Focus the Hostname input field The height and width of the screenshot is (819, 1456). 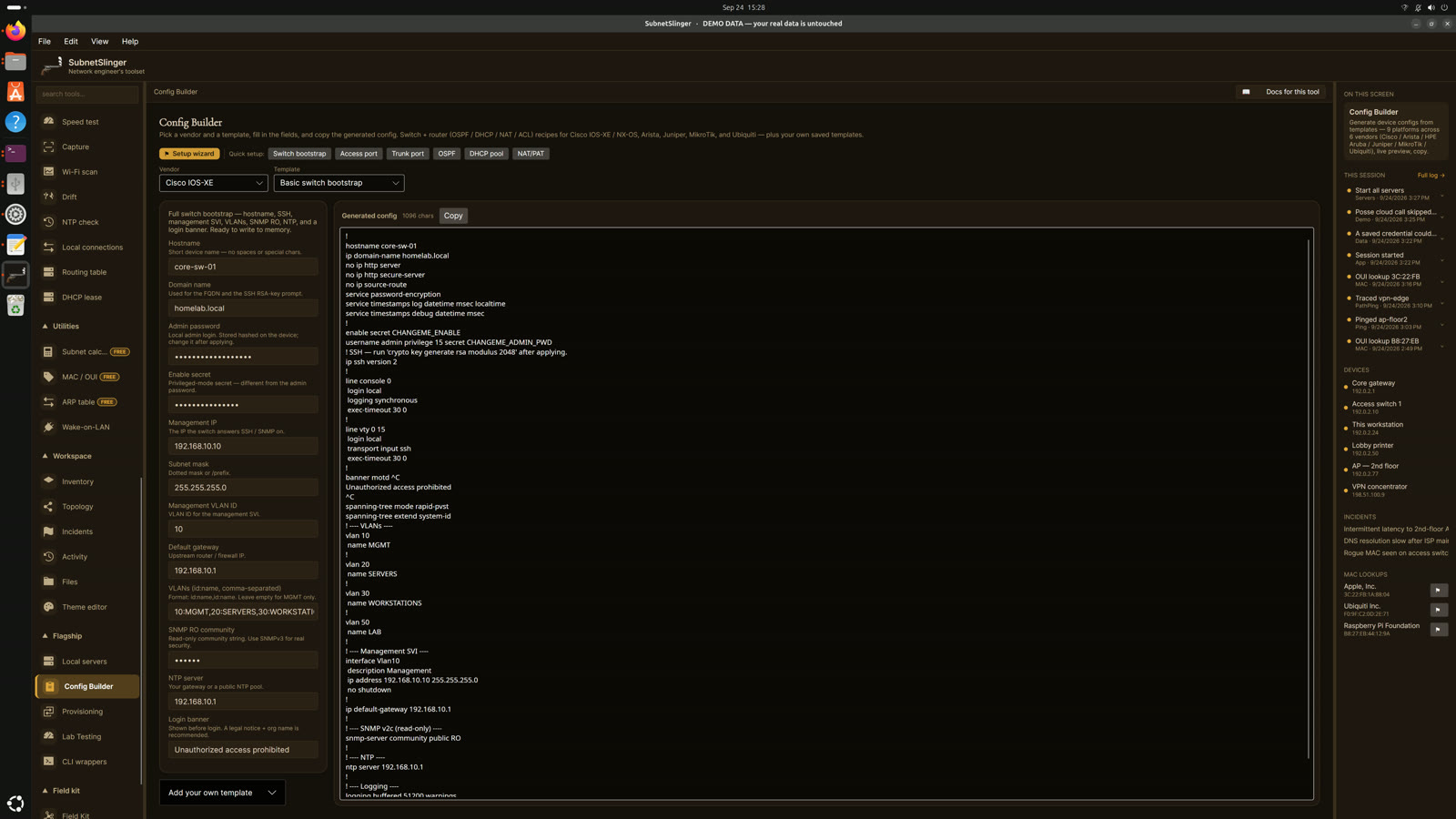(243, 267)
